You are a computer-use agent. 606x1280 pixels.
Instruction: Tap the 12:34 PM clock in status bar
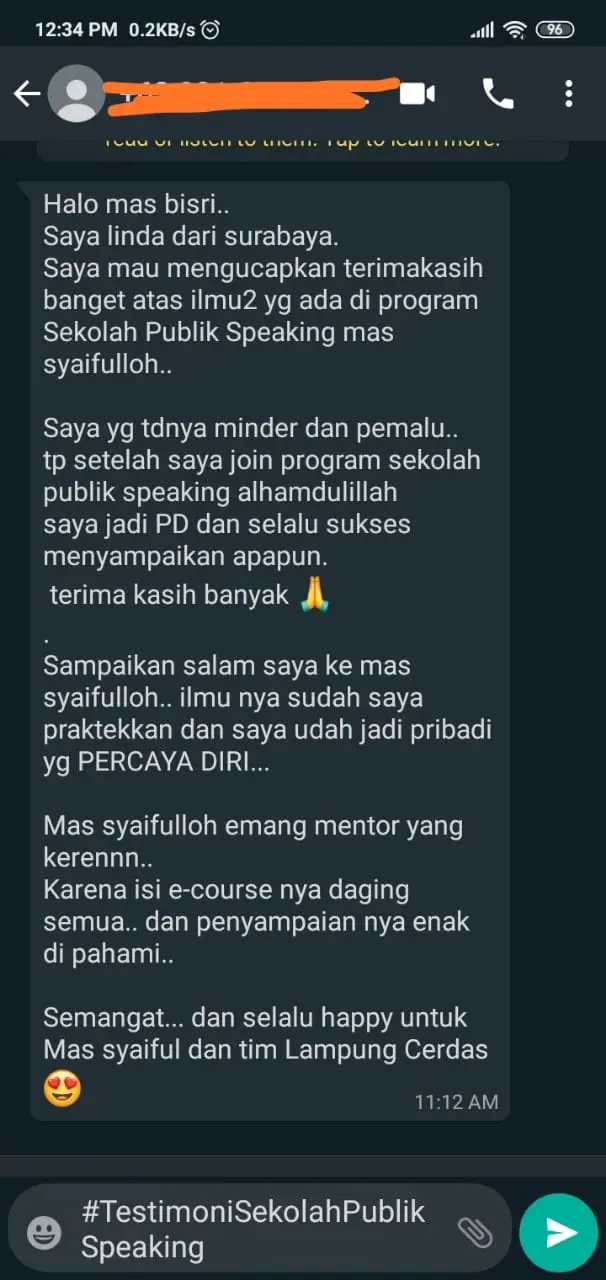click(x=76, y=30)
